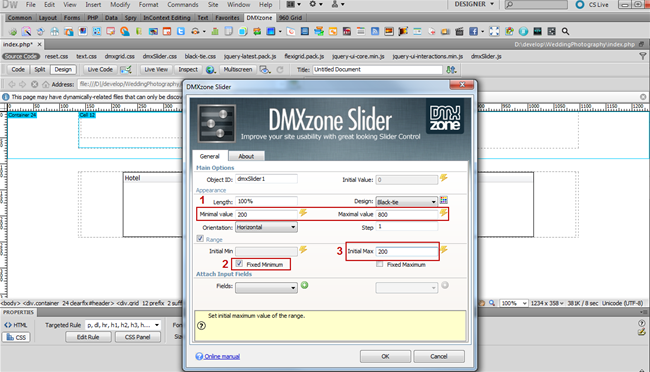The width and height of the screenshot is (650, 372).
Task: Click the Twitter icon in DMXzone toolbar
Action: 181,31
